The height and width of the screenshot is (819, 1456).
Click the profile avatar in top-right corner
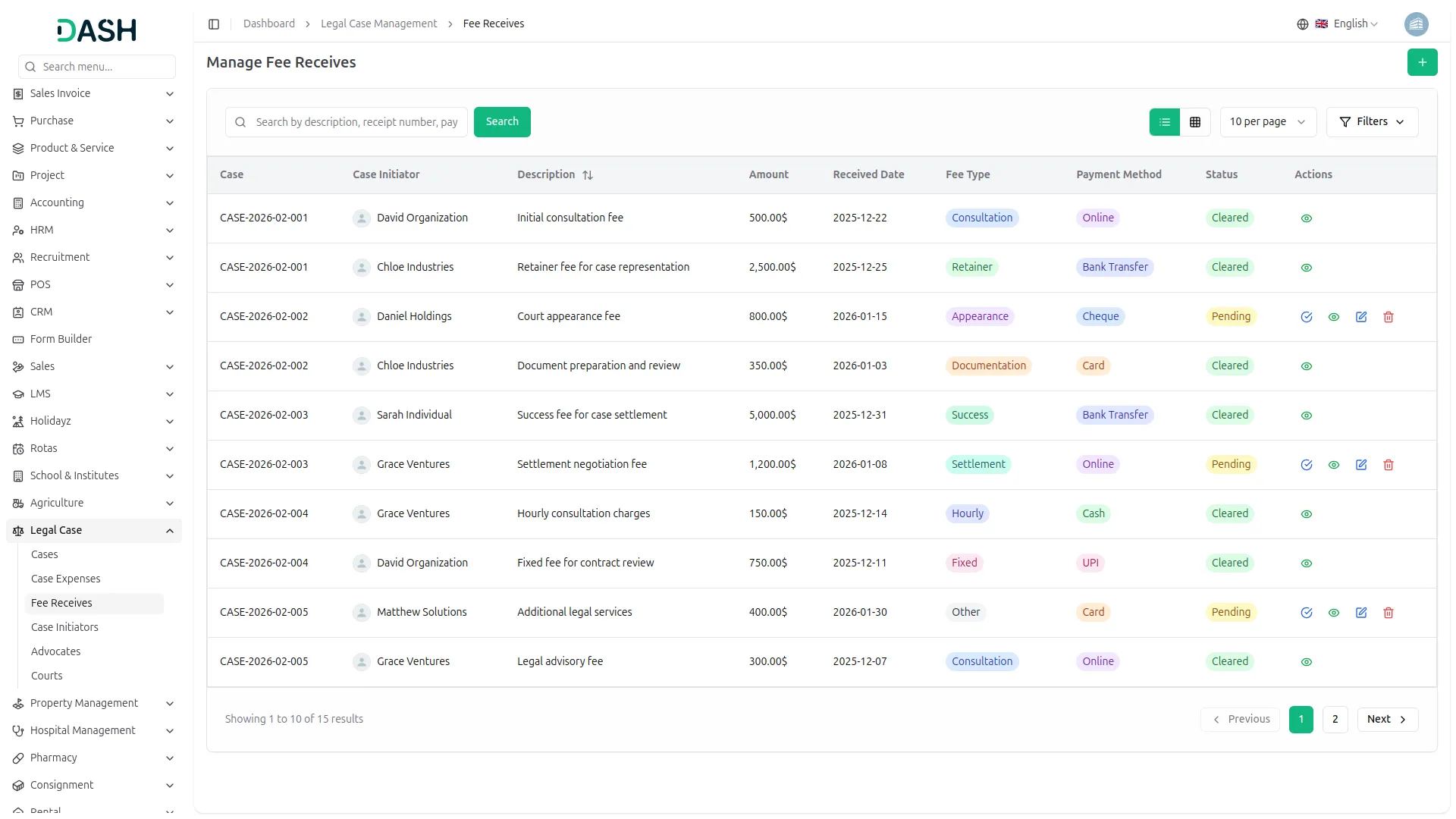tap(1417, 24)
